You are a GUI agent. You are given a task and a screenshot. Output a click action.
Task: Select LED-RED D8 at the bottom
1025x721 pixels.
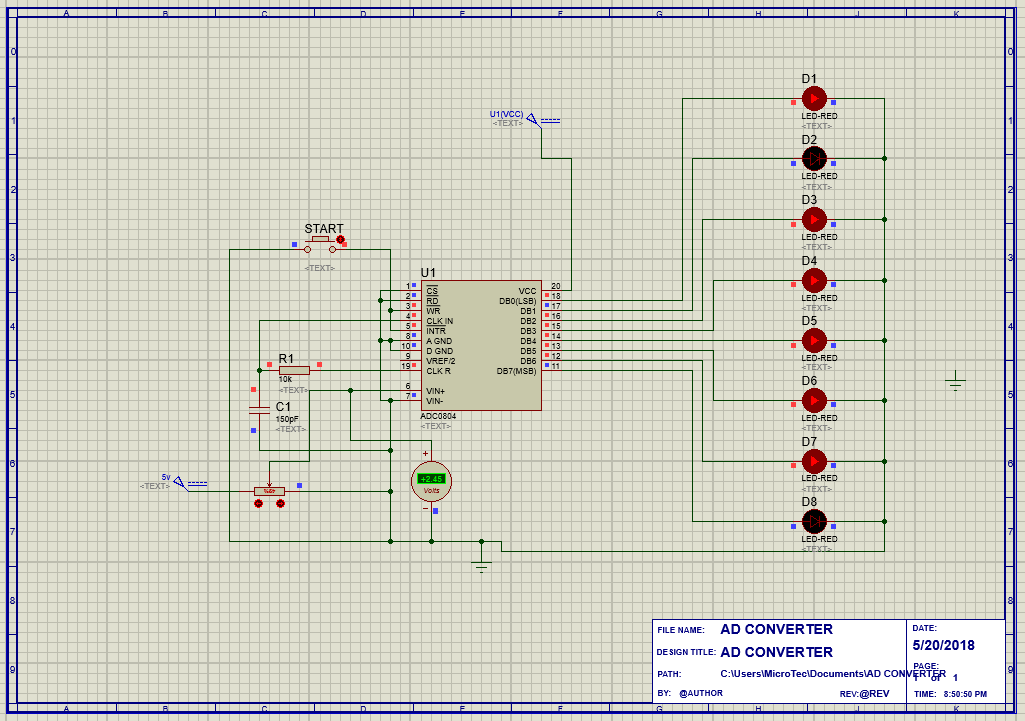814,520
